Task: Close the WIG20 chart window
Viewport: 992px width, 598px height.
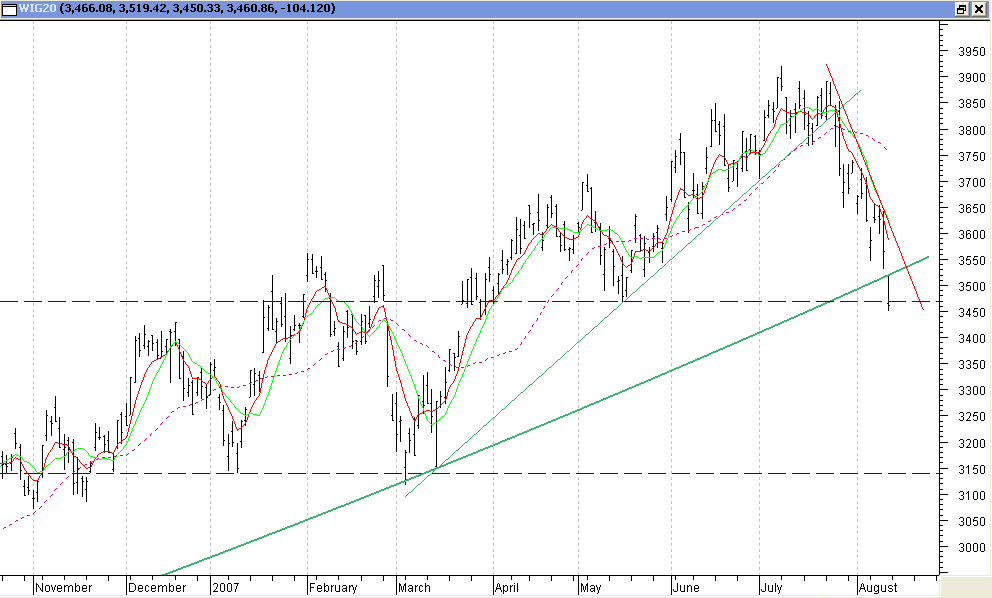Action: (979, 9)
